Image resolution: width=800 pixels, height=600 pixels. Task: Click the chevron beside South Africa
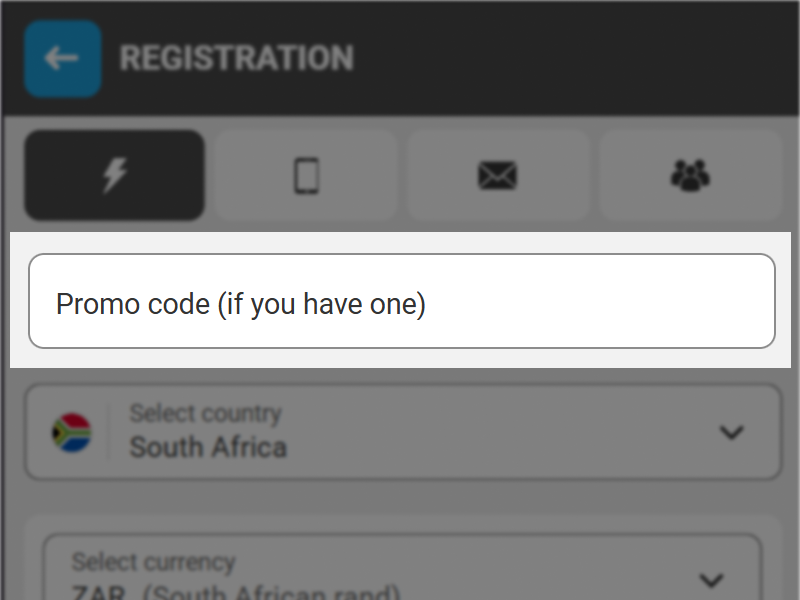tap(730, 432)
